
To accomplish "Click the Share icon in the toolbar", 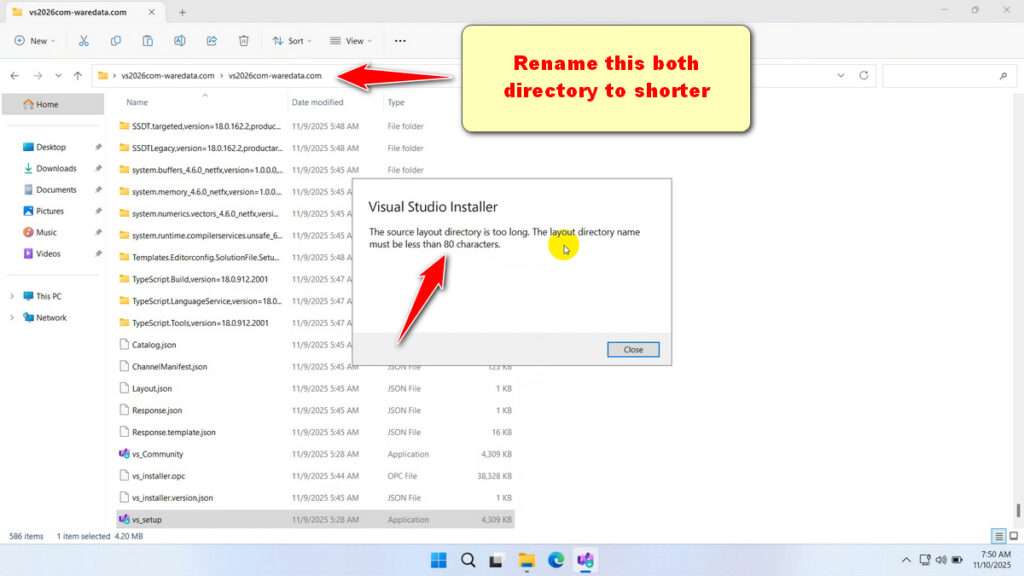I will click(x=211, y=40).
